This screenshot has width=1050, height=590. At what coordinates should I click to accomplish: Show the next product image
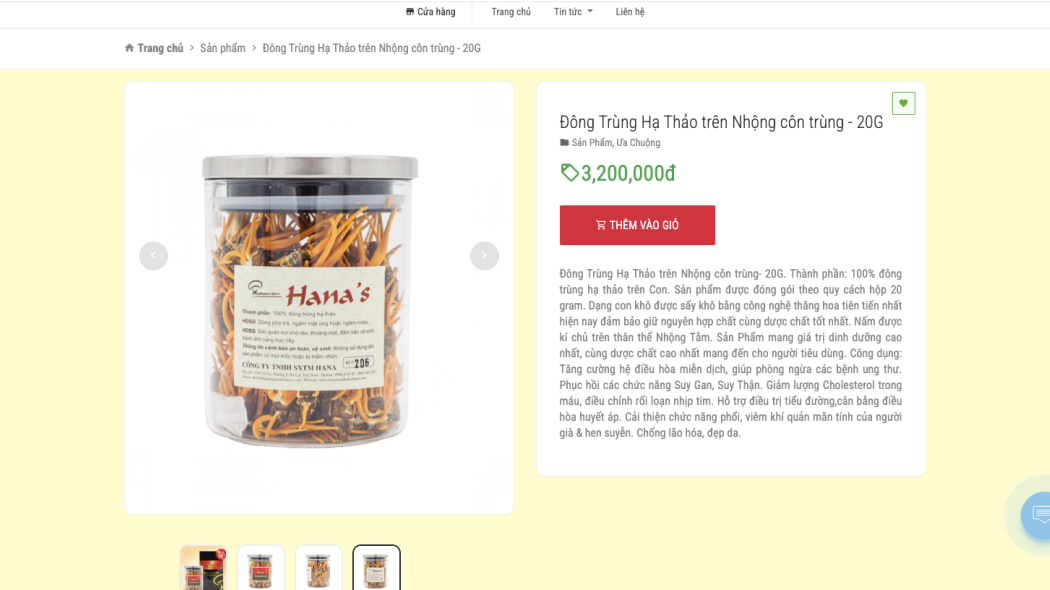point(484,256)
